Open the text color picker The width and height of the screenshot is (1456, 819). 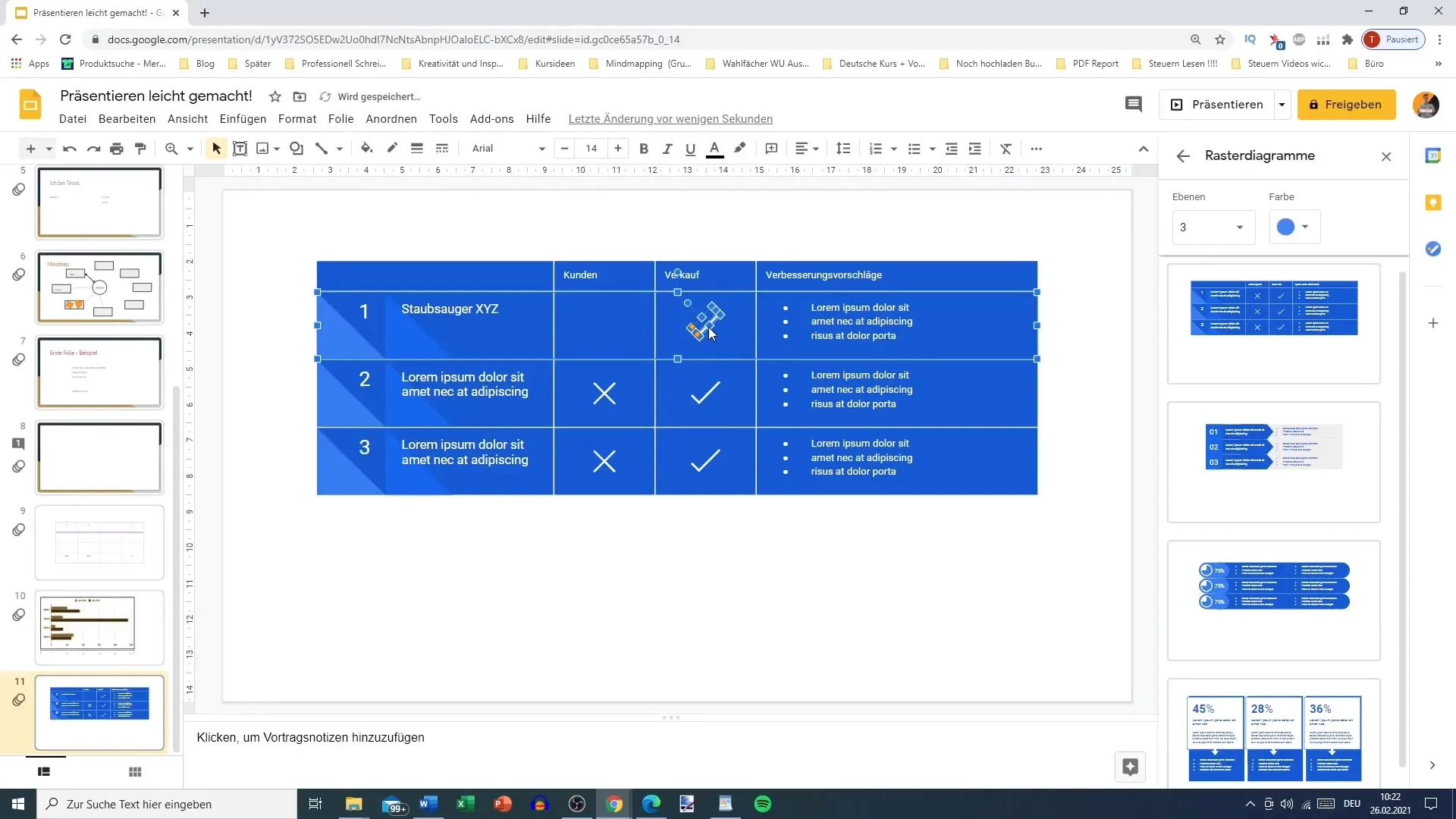pos(714,149)
